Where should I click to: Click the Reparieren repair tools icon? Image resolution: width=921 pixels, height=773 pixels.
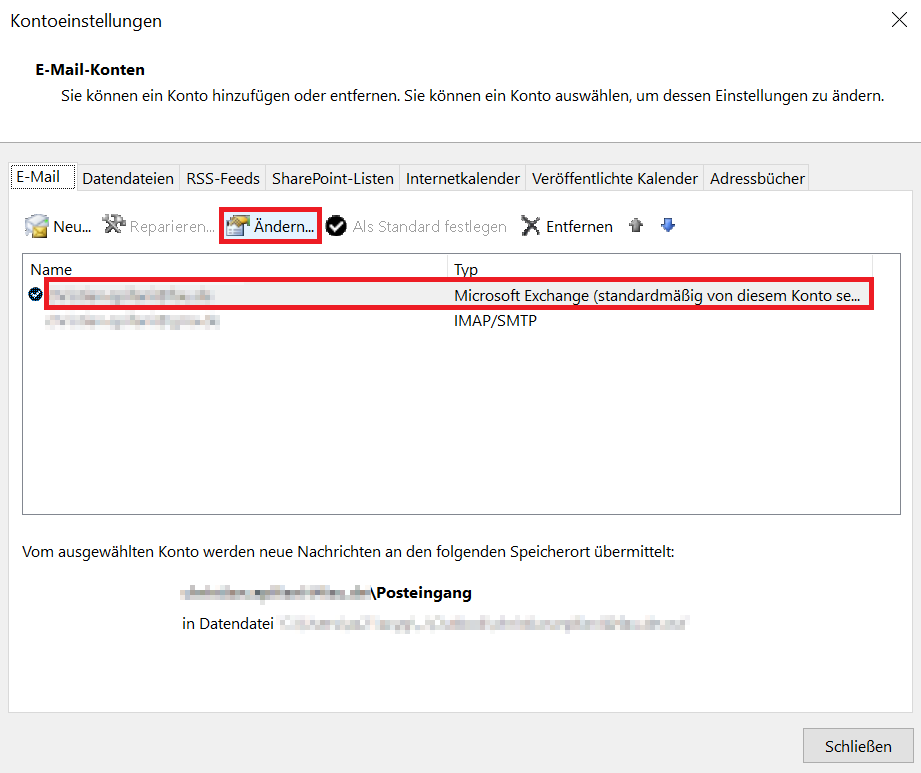[114, 226]
